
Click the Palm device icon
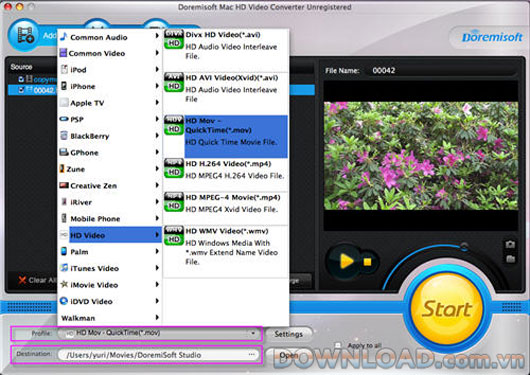click(x=64, y=251)
